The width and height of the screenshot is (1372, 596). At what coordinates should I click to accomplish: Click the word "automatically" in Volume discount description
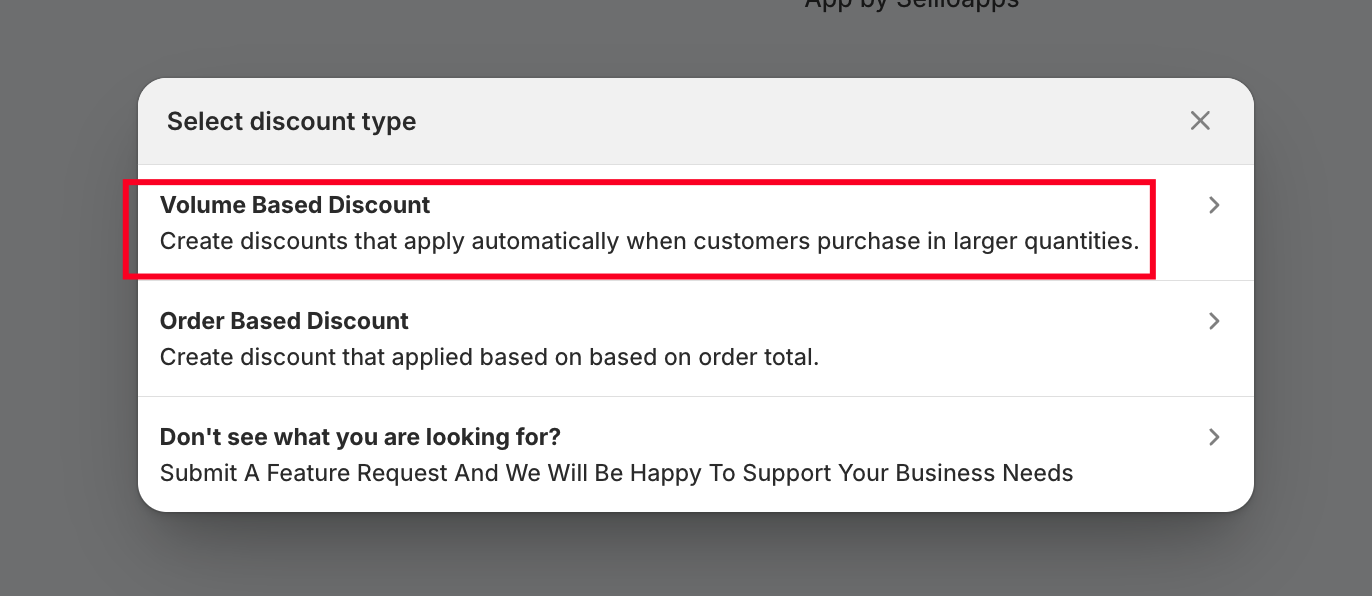[x=545, y=241]
